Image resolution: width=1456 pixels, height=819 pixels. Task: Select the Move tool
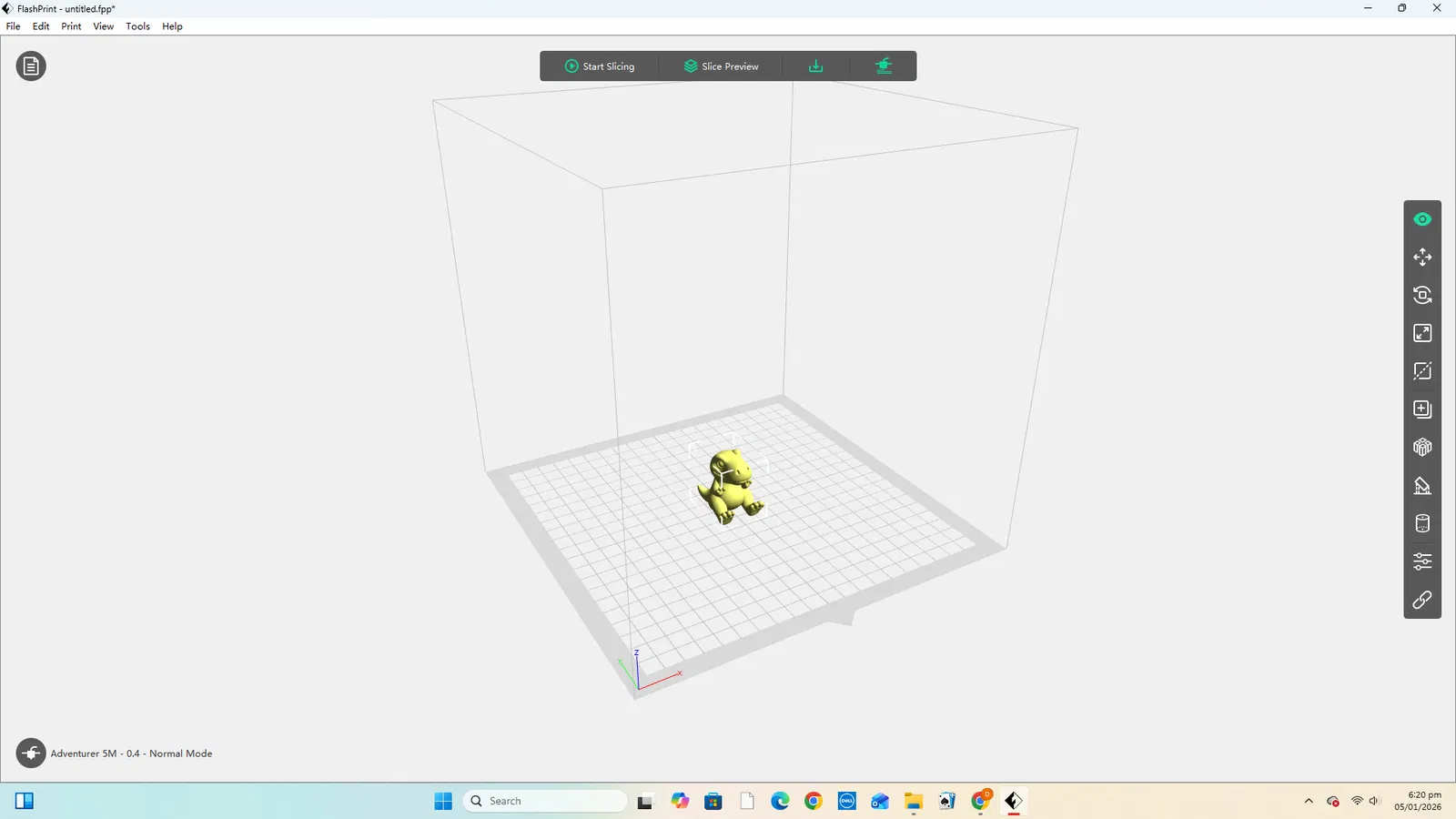pyautogui.click(x=1422, y=258)
